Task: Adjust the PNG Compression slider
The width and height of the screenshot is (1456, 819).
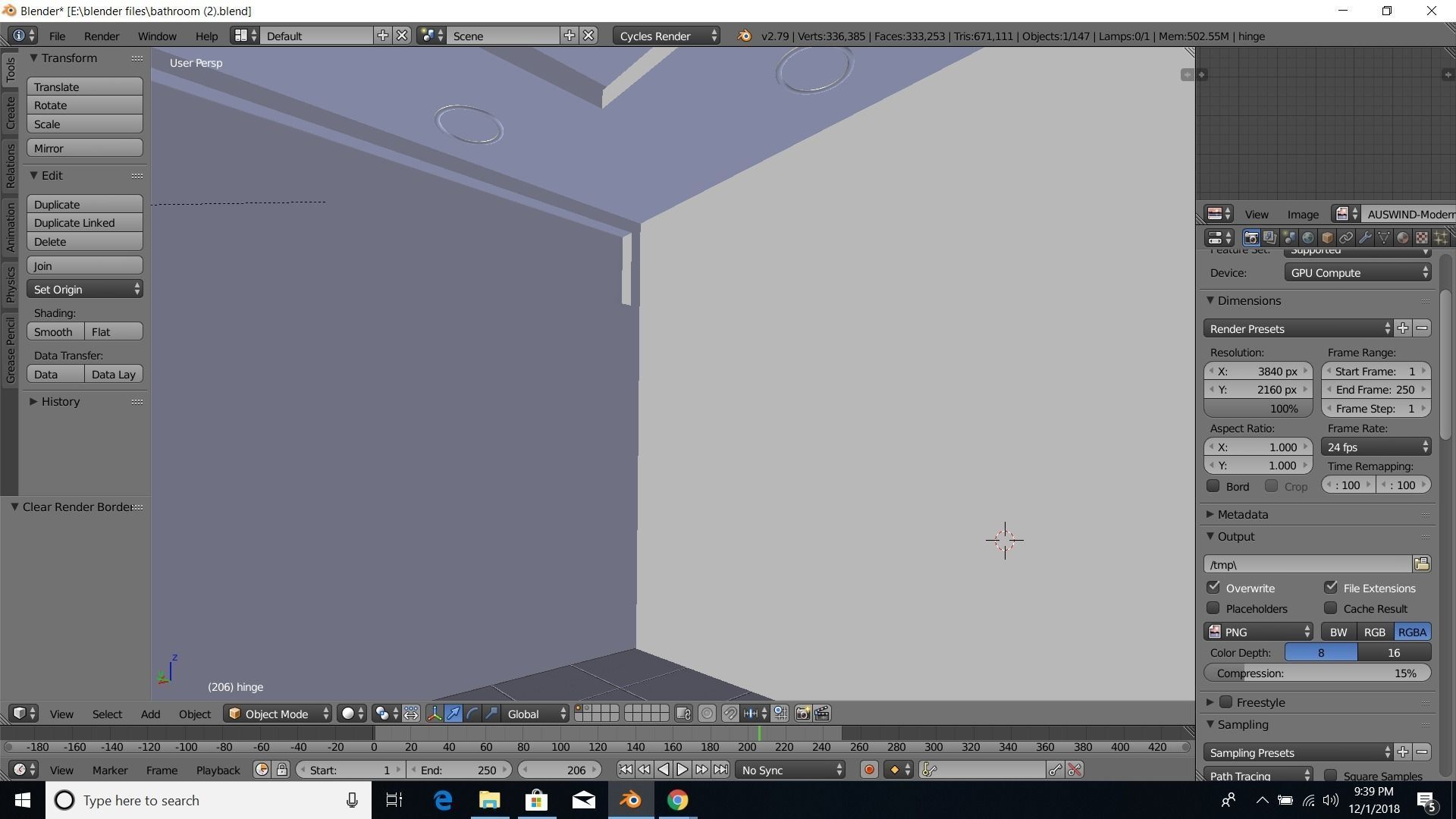Action: (1316, 673)
